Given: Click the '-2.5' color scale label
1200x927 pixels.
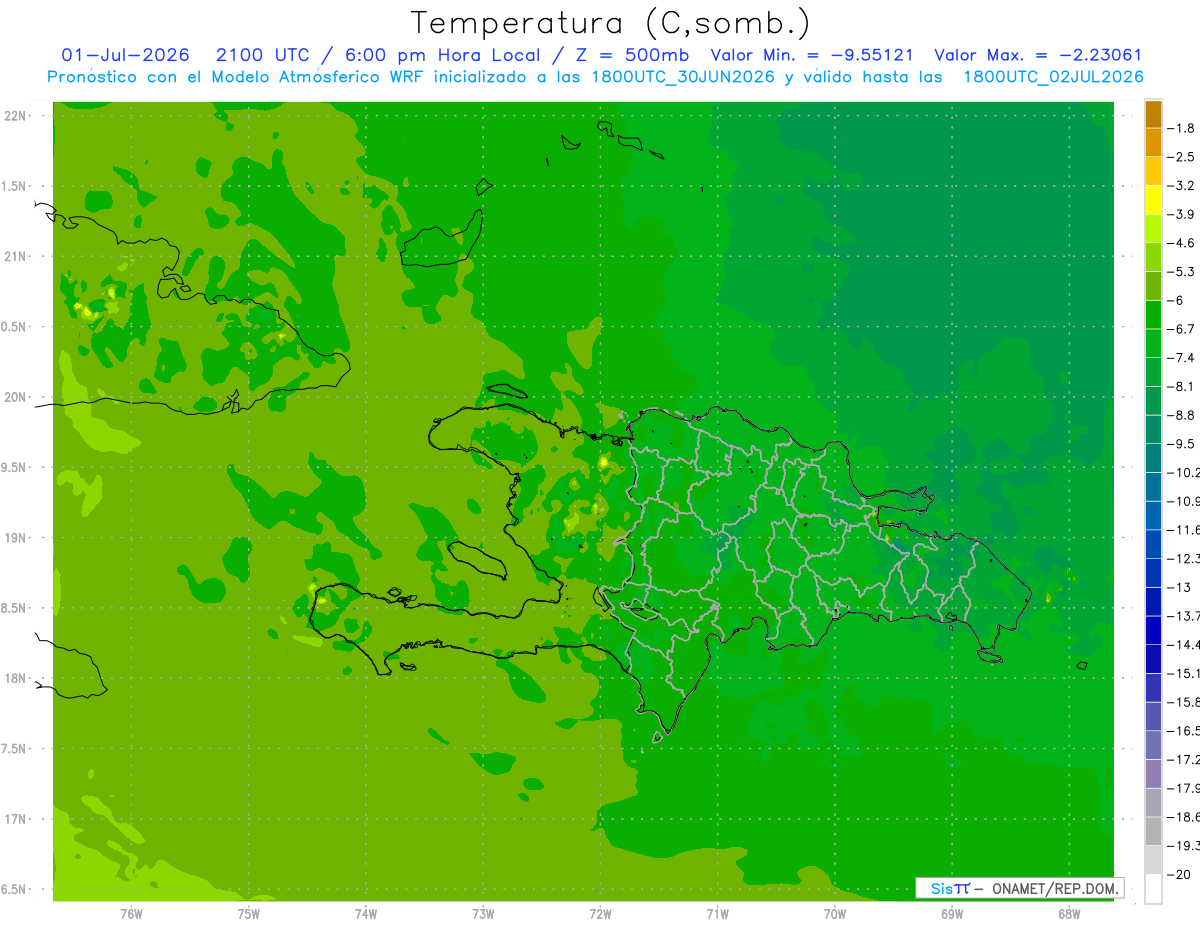Looking at the screenshot, I should [x=1182, y=157].
